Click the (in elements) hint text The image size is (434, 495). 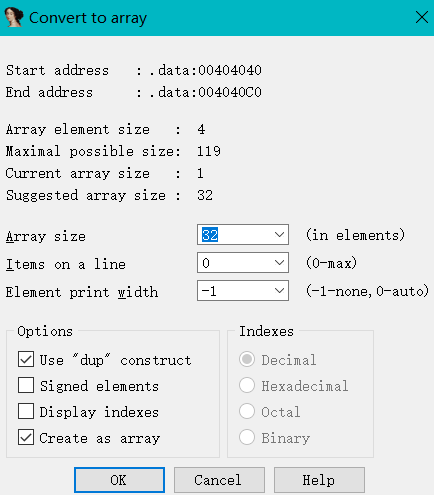(355, 235)
